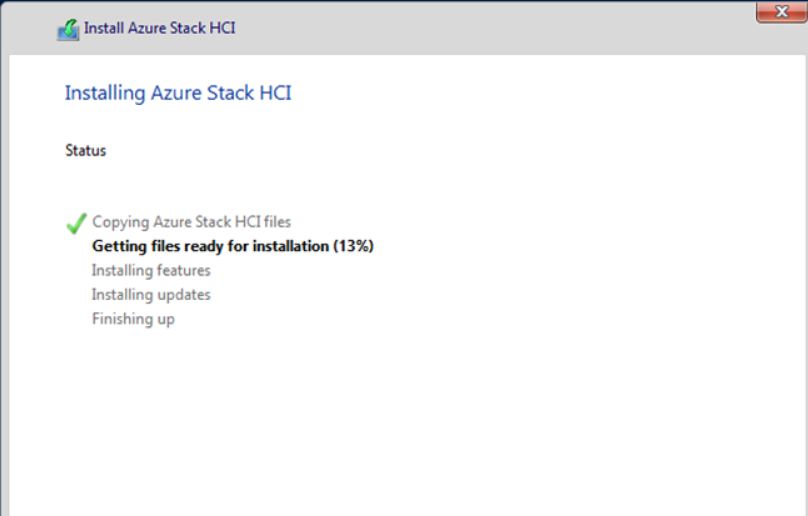This screenshot has height=516, width=808.
Task: Close the Install Azure Stack HCI window
Action: pyautogui.click(x=781, y=12)
